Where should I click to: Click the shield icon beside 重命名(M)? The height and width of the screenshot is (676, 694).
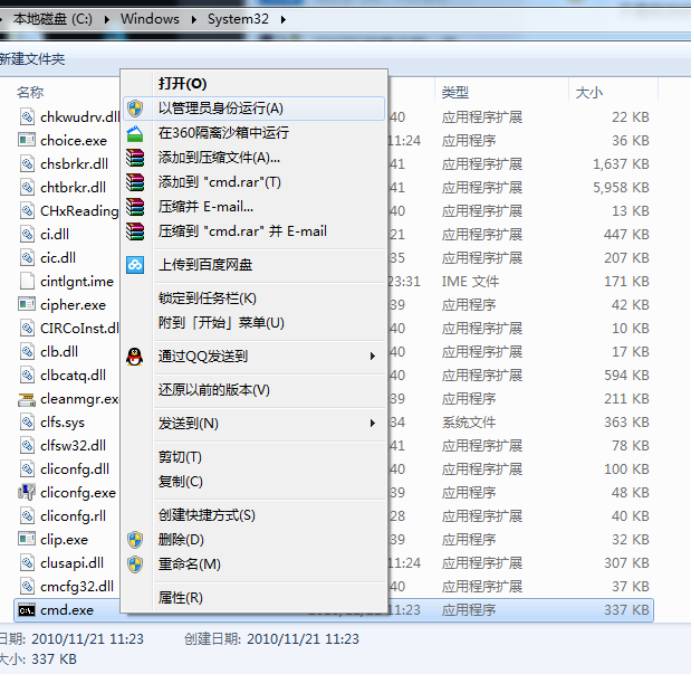coord(135,564)
